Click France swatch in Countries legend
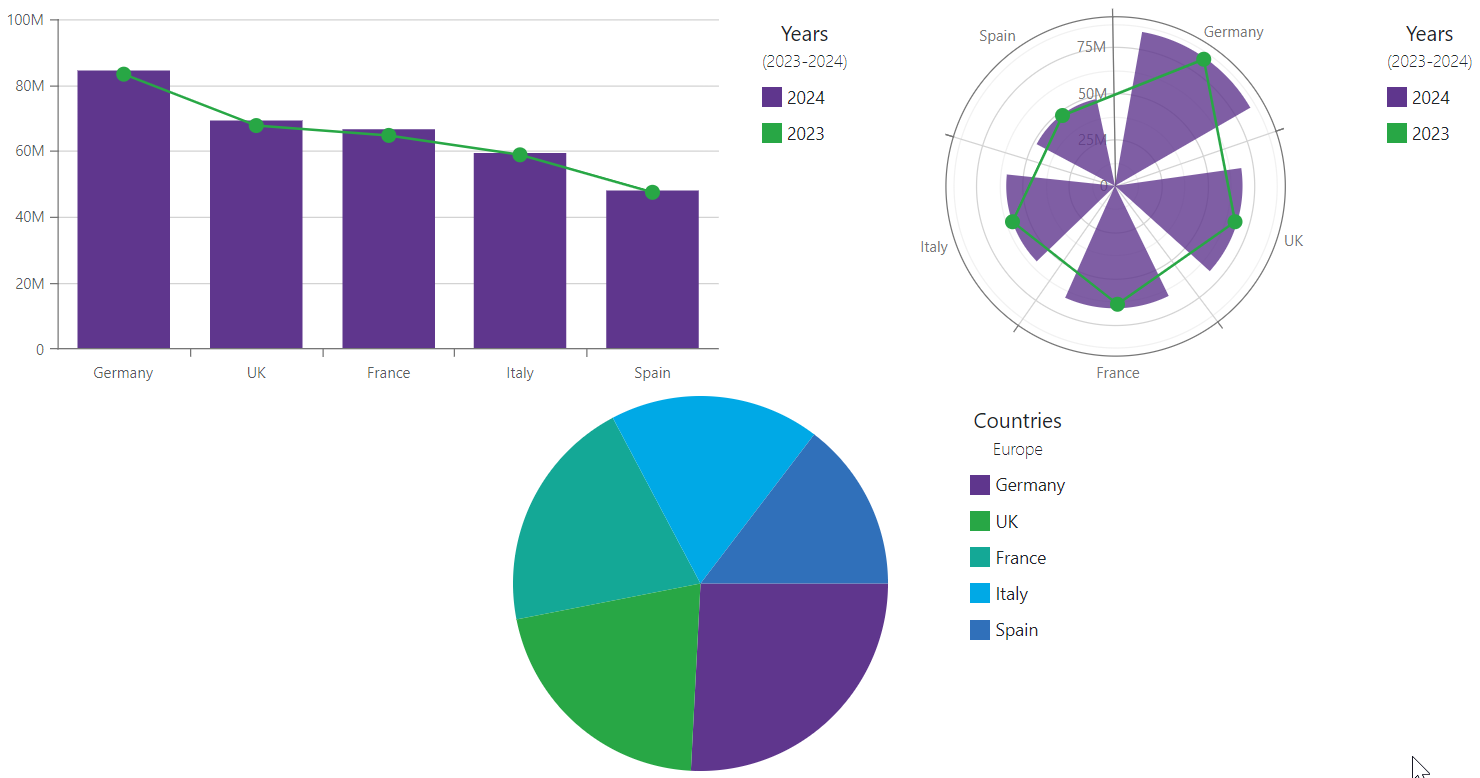 coord(980,557)
